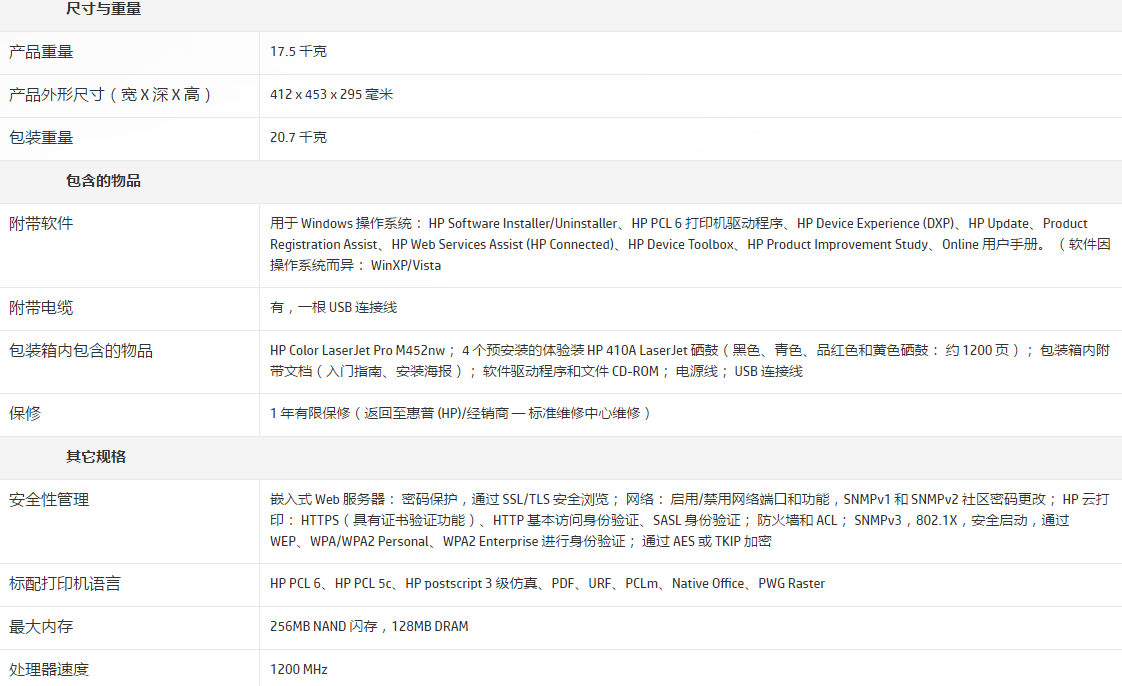Select the 最大内存 row label
Image resolution: width=1122 pixels, height=686 pixels.
(41, 627)
